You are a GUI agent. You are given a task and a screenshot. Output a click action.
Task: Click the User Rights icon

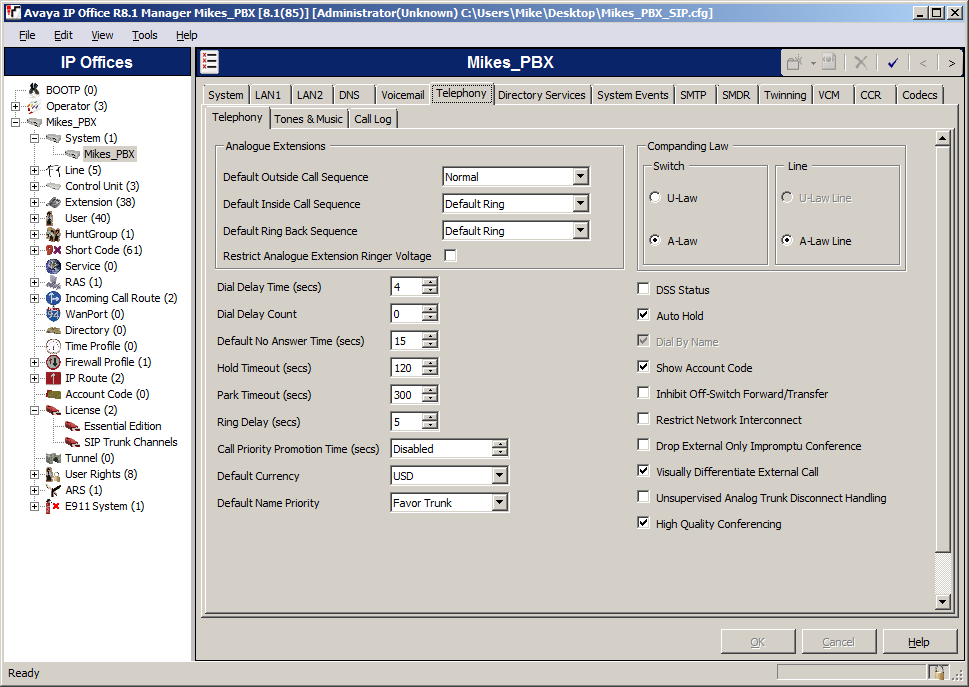tap(53, 474)
